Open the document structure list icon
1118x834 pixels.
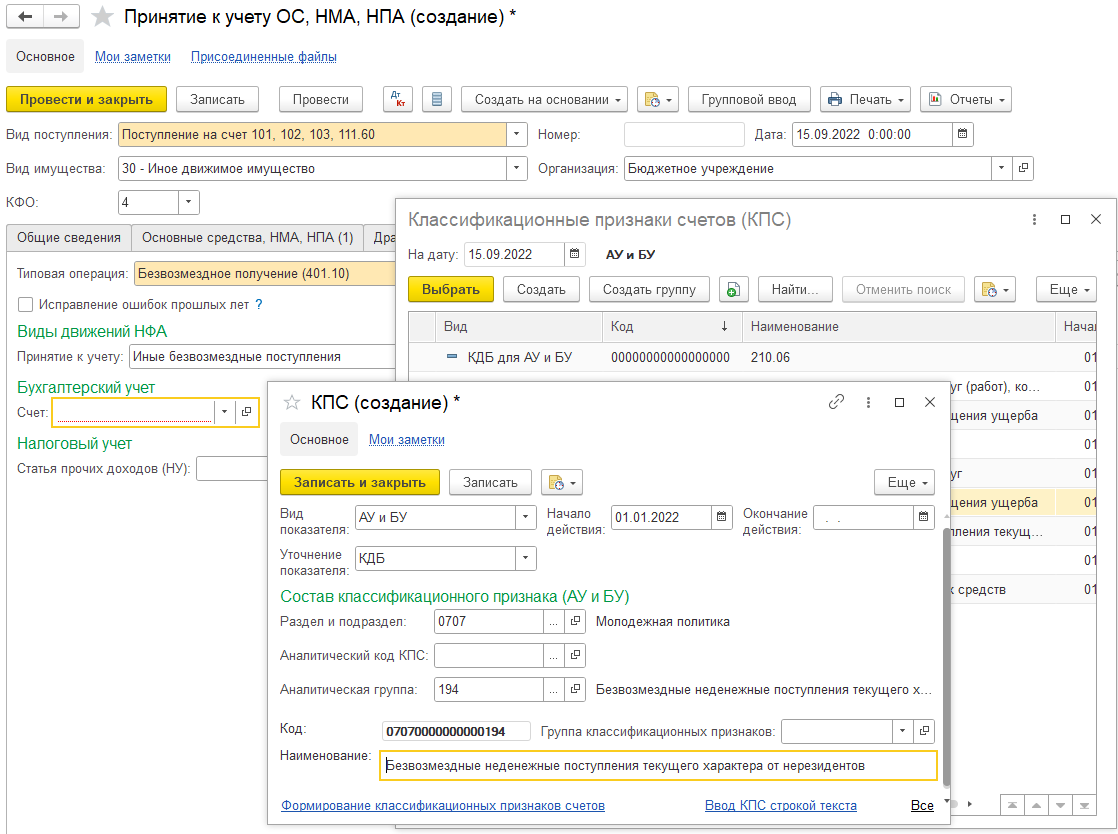[437, 100]
